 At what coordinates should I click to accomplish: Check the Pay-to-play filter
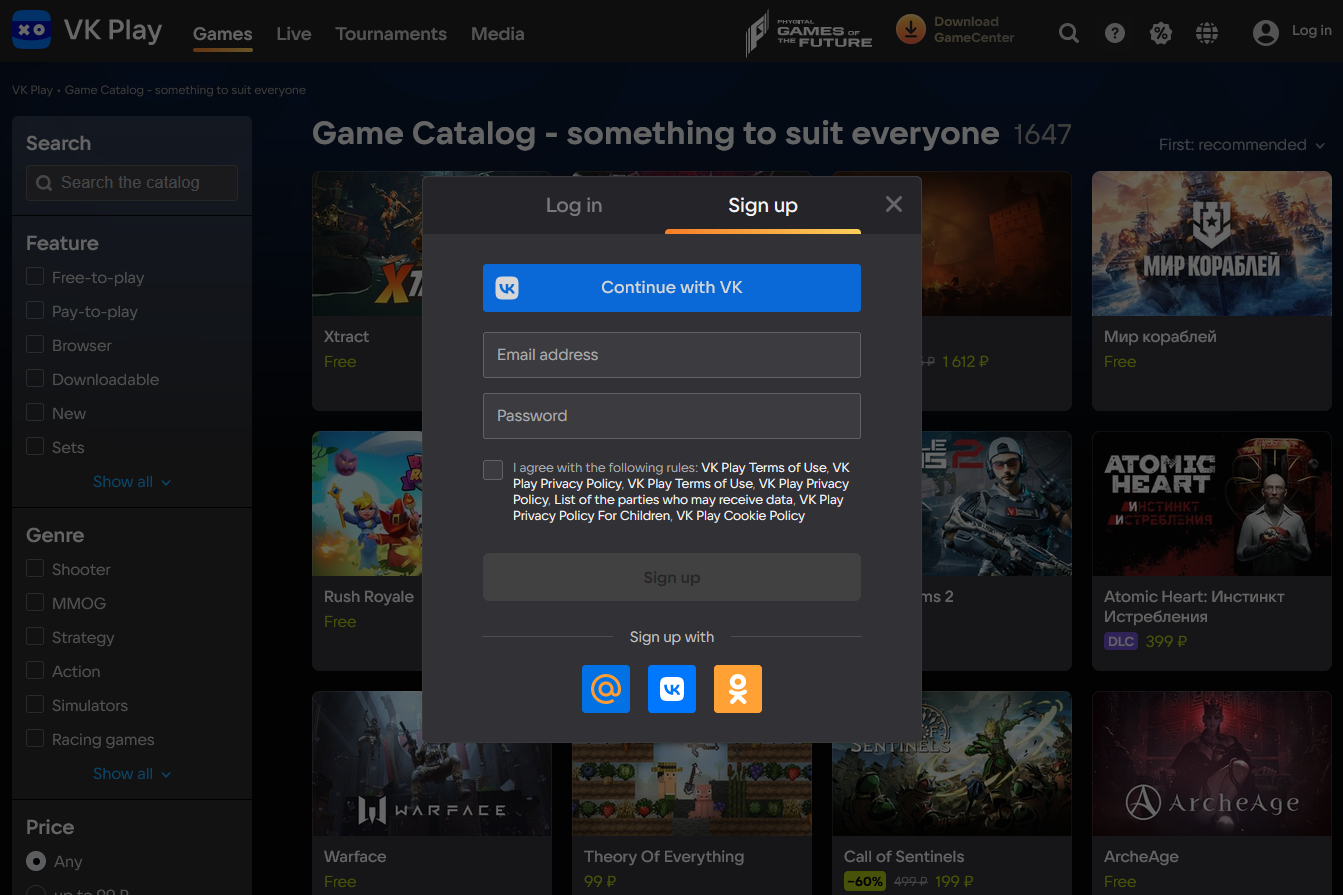pos(35,311)
